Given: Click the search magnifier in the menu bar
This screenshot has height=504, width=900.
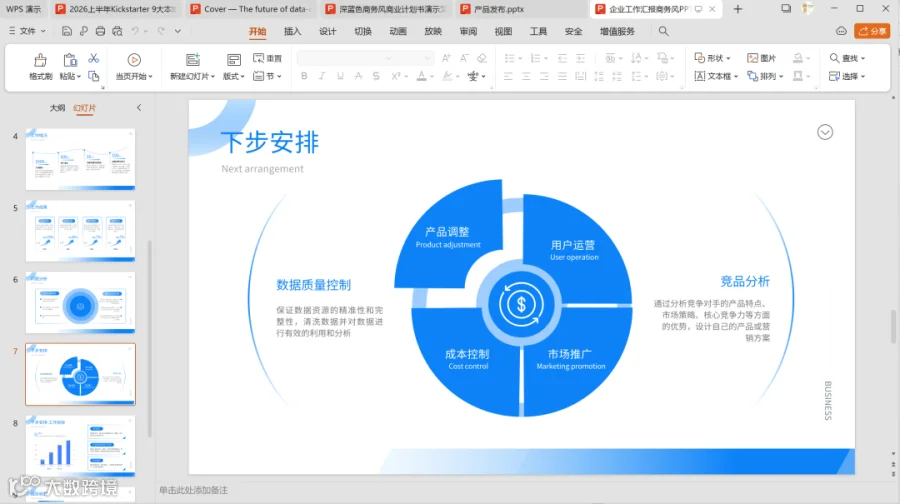Looking at the screenshot, I should pyautogui.click(x=664, y=31).
